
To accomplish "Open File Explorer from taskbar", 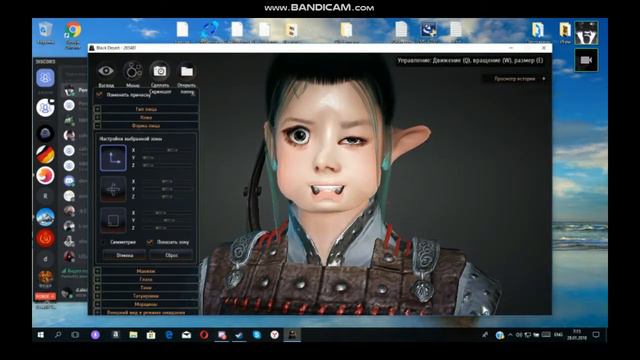I will tap(133, 335).
